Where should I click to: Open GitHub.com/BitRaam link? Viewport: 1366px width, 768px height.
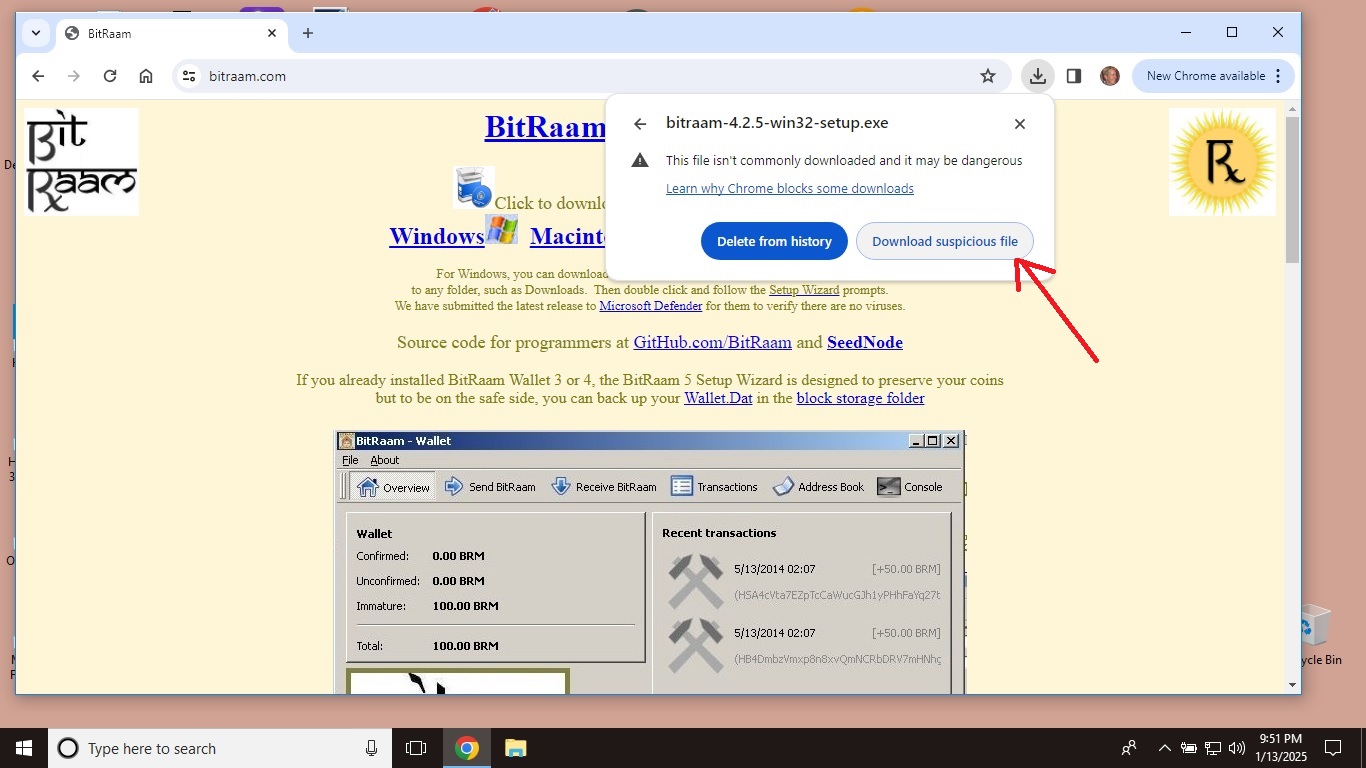(713, 342)
